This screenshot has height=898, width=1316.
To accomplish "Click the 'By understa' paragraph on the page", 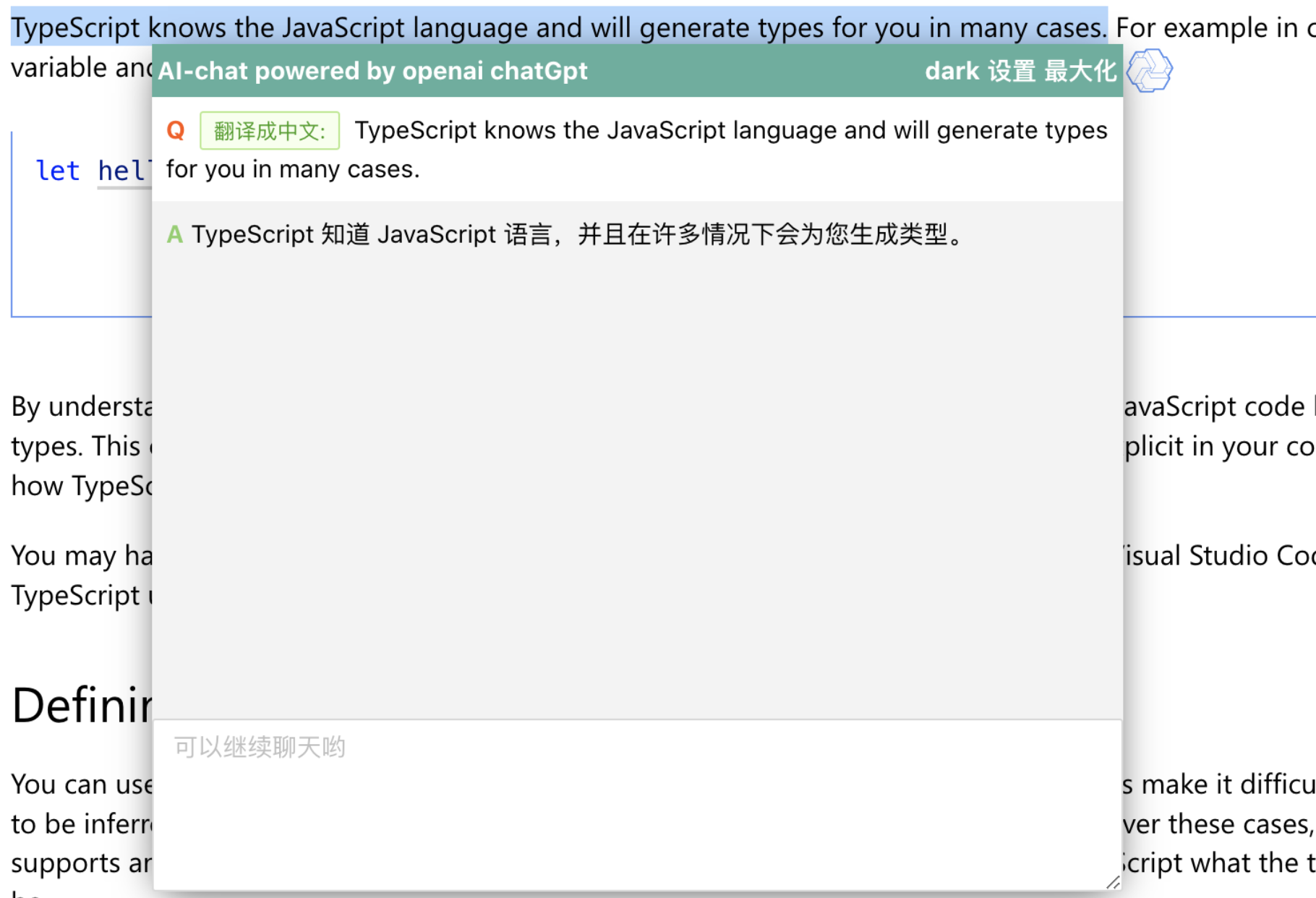I will pos(82,446).
